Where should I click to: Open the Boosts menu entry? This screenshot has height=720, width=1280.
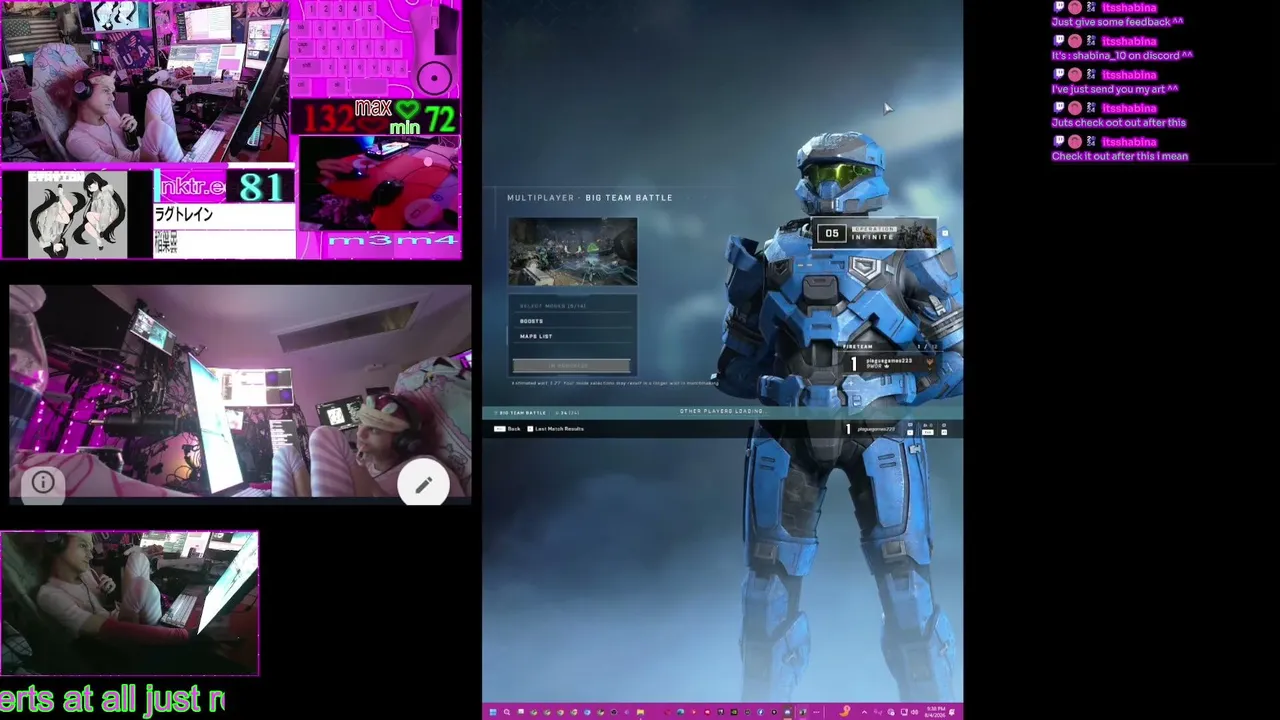point(573,321)
